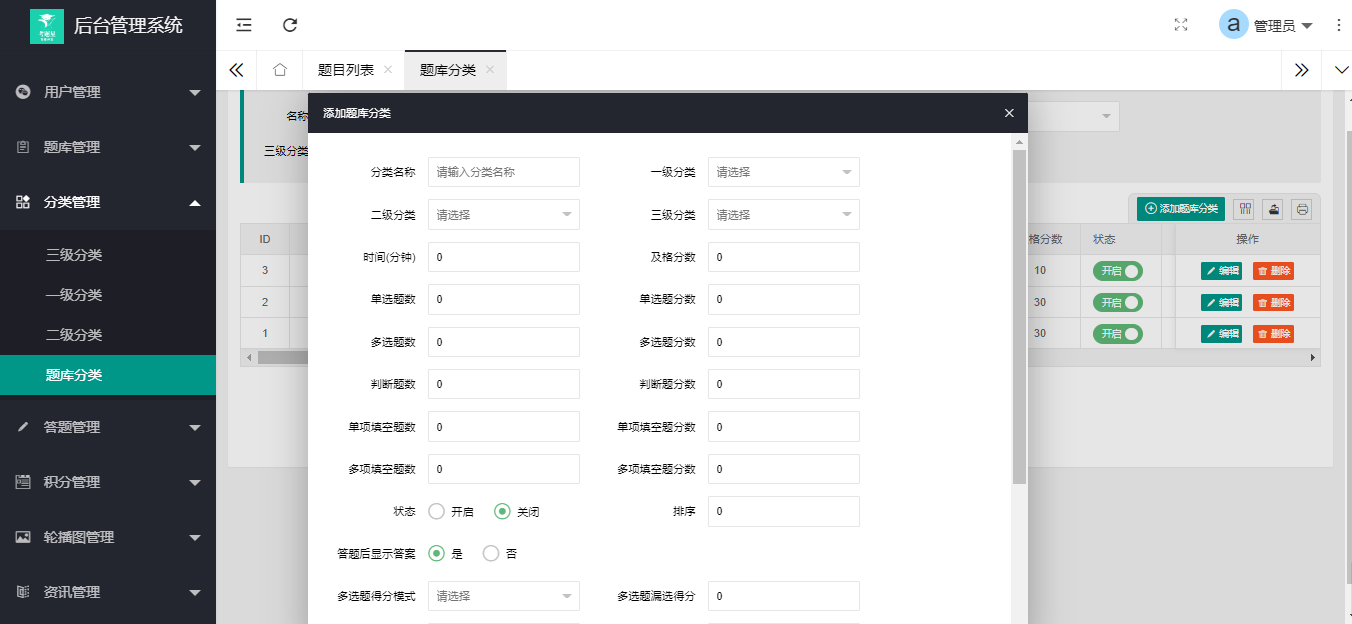Click the 单选题数 input field

pos(504,299)
